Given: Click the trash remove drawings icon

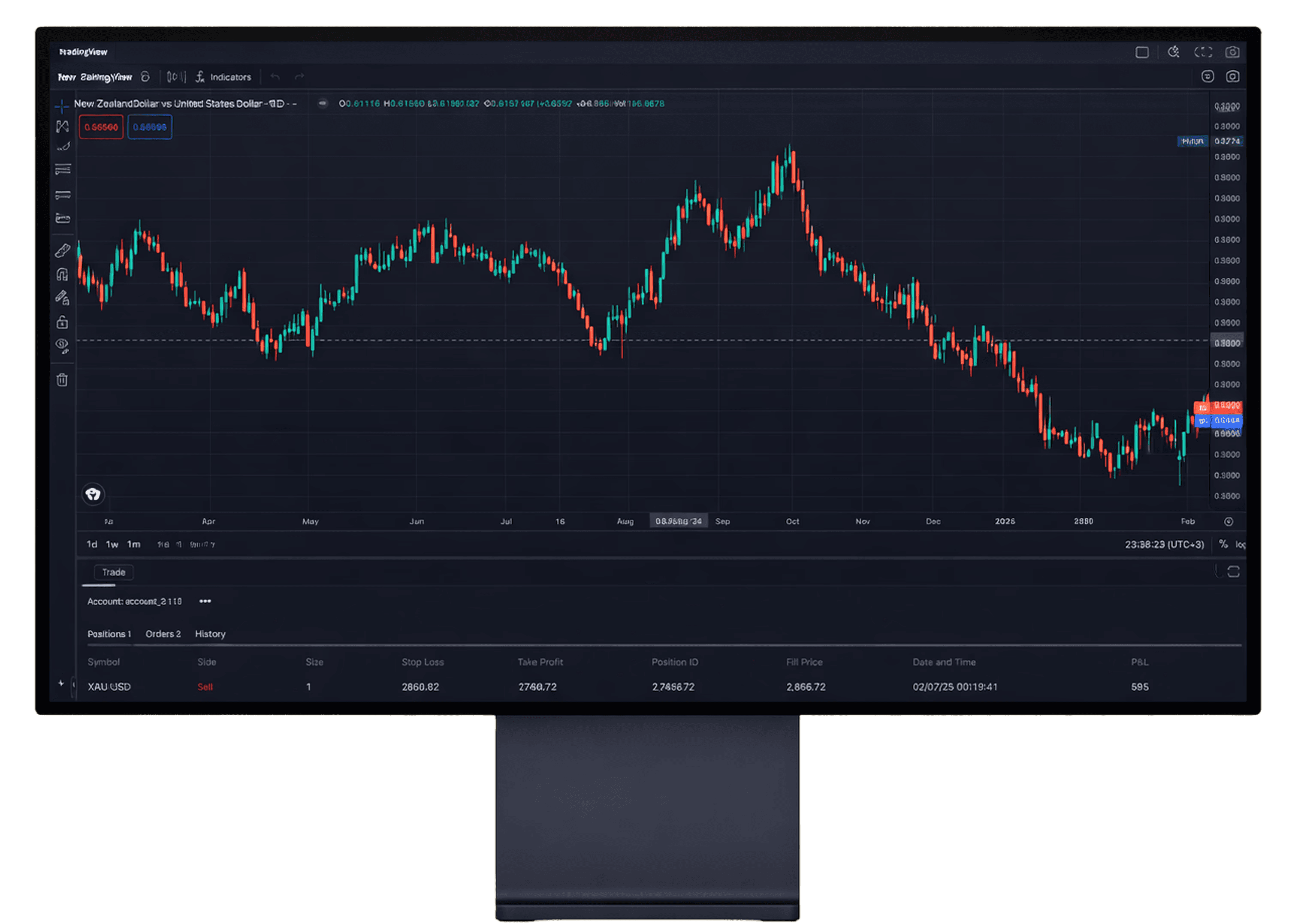Looking at the screenshot, I should tap(62, 379).
